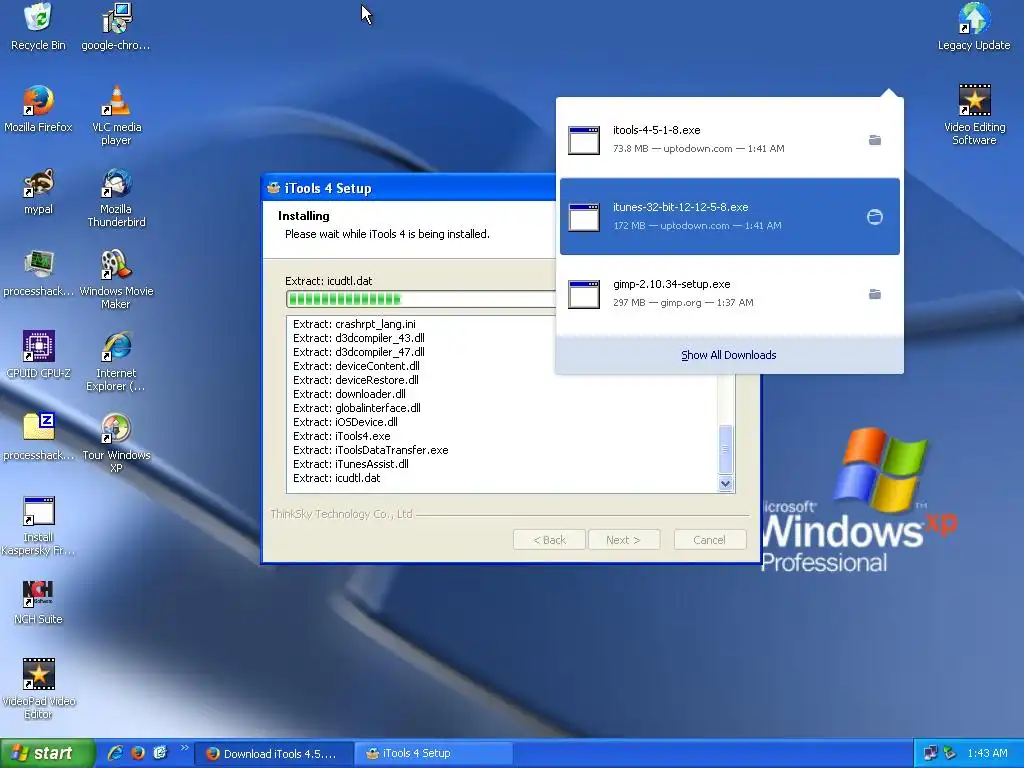Select the log line Extract: iTunesAssist.dll
The height and width of the screenshot is (768, 1024).
351,464
